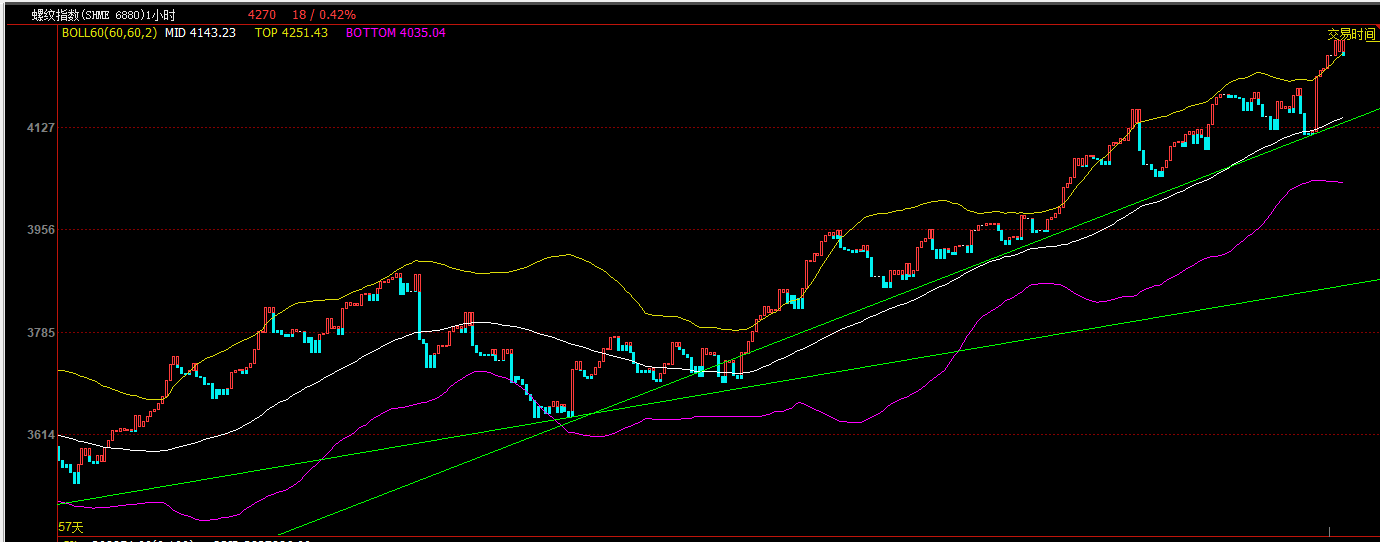
Task: Click the small time marker on bottom axis
Action: [x=1329, y=530]
